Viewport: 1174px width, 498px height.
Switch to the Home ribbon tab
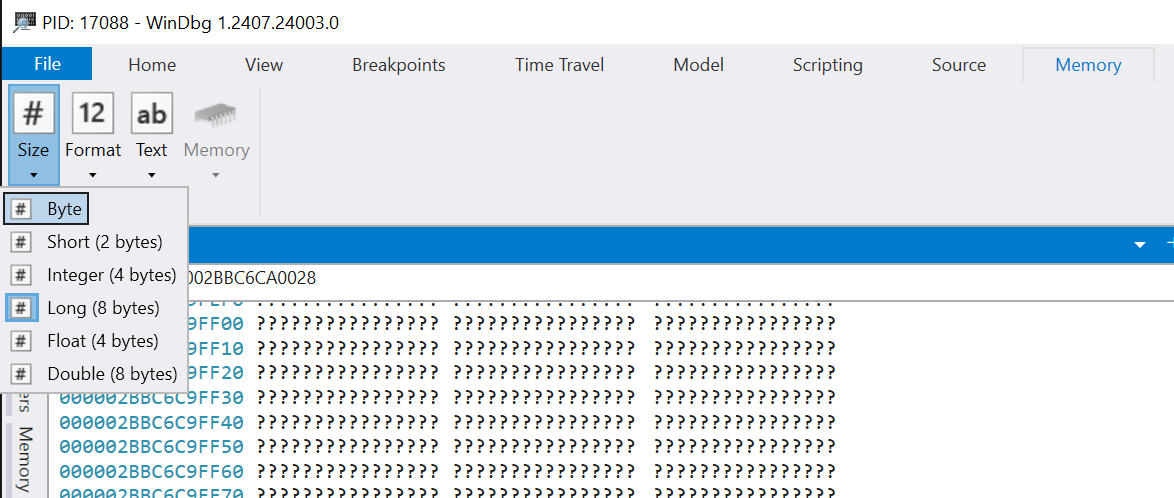(152, 65)
